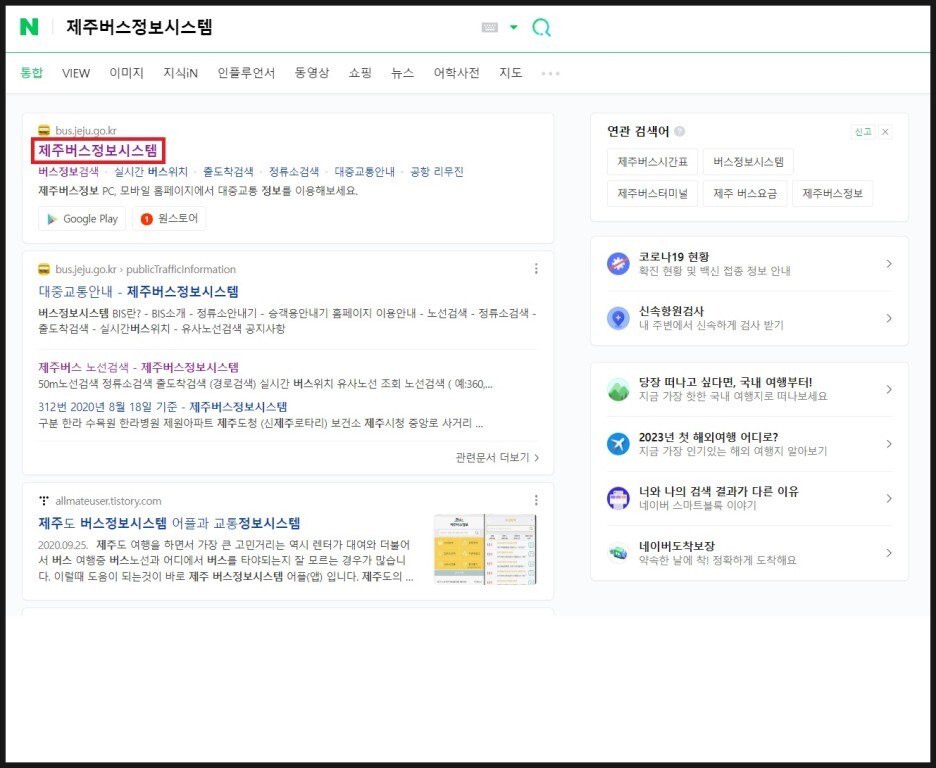The height and width of the screenshot is (768, 936).
Task: Expand more tabs with three dots
Action: pyautogui.click(x=550, y=73)
